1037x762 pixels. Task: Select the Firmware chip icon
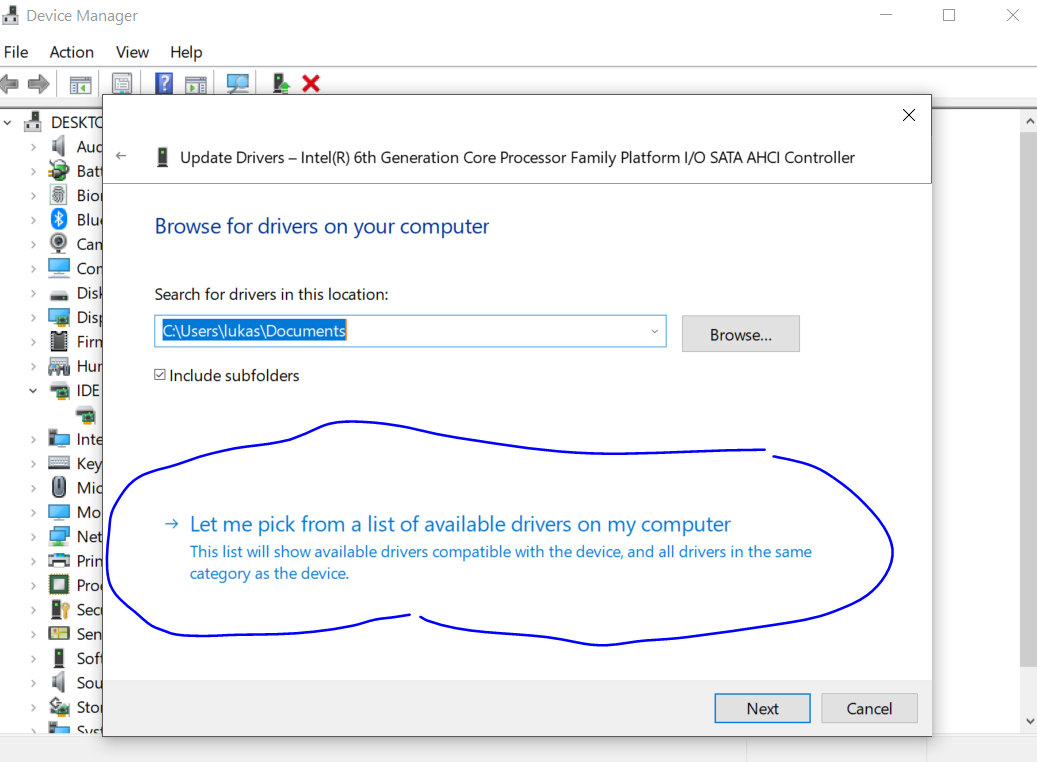pyautogui.click(x=59, y=341)
